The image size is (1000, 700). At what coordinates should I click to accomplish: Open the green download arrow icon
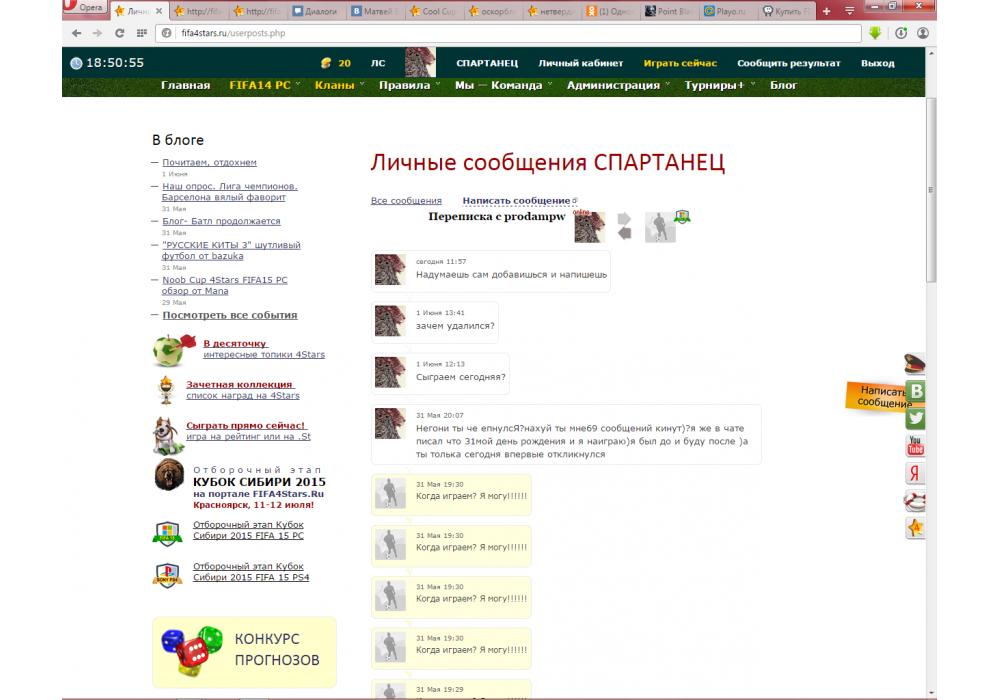point(875,33)
